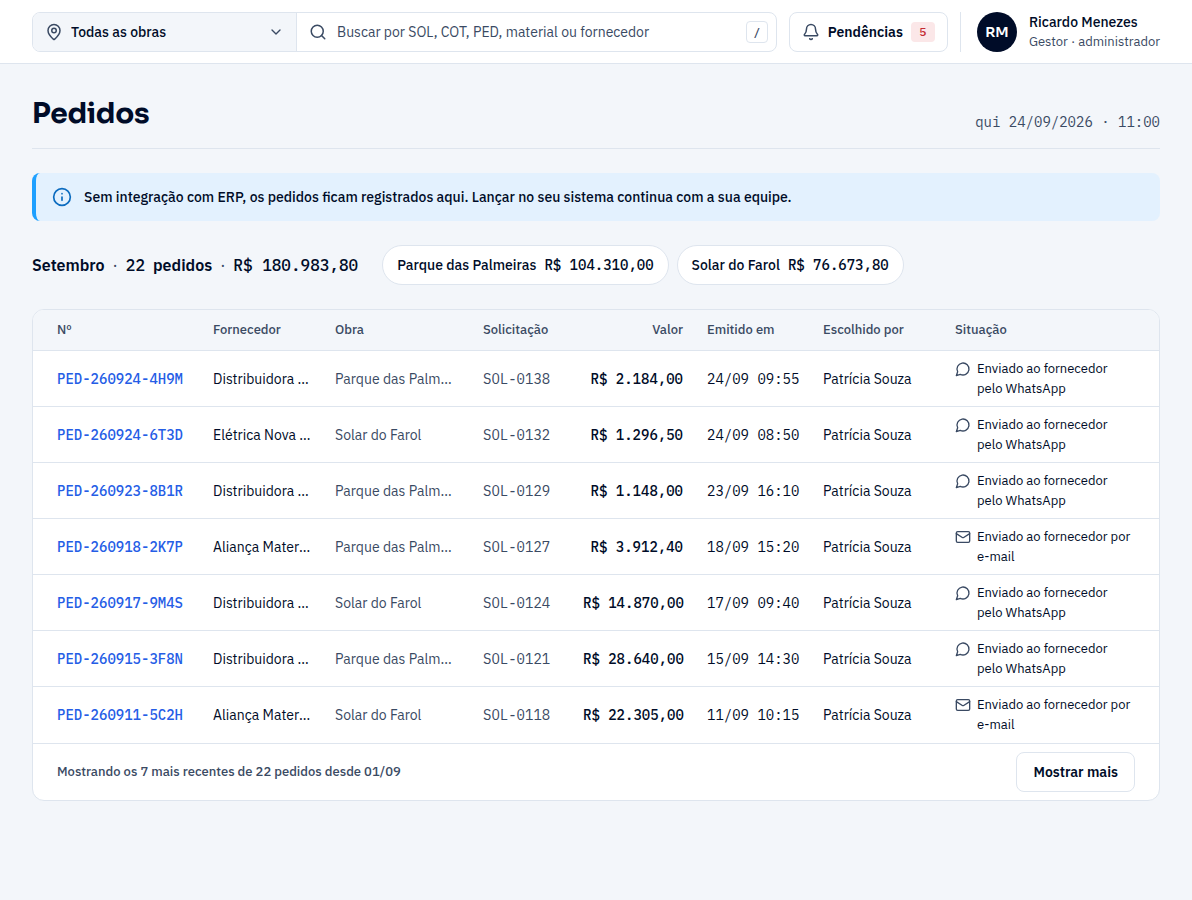1192x900 pixels.
Task: Click the bell icon in Pendências
Action: pos(811,32)
